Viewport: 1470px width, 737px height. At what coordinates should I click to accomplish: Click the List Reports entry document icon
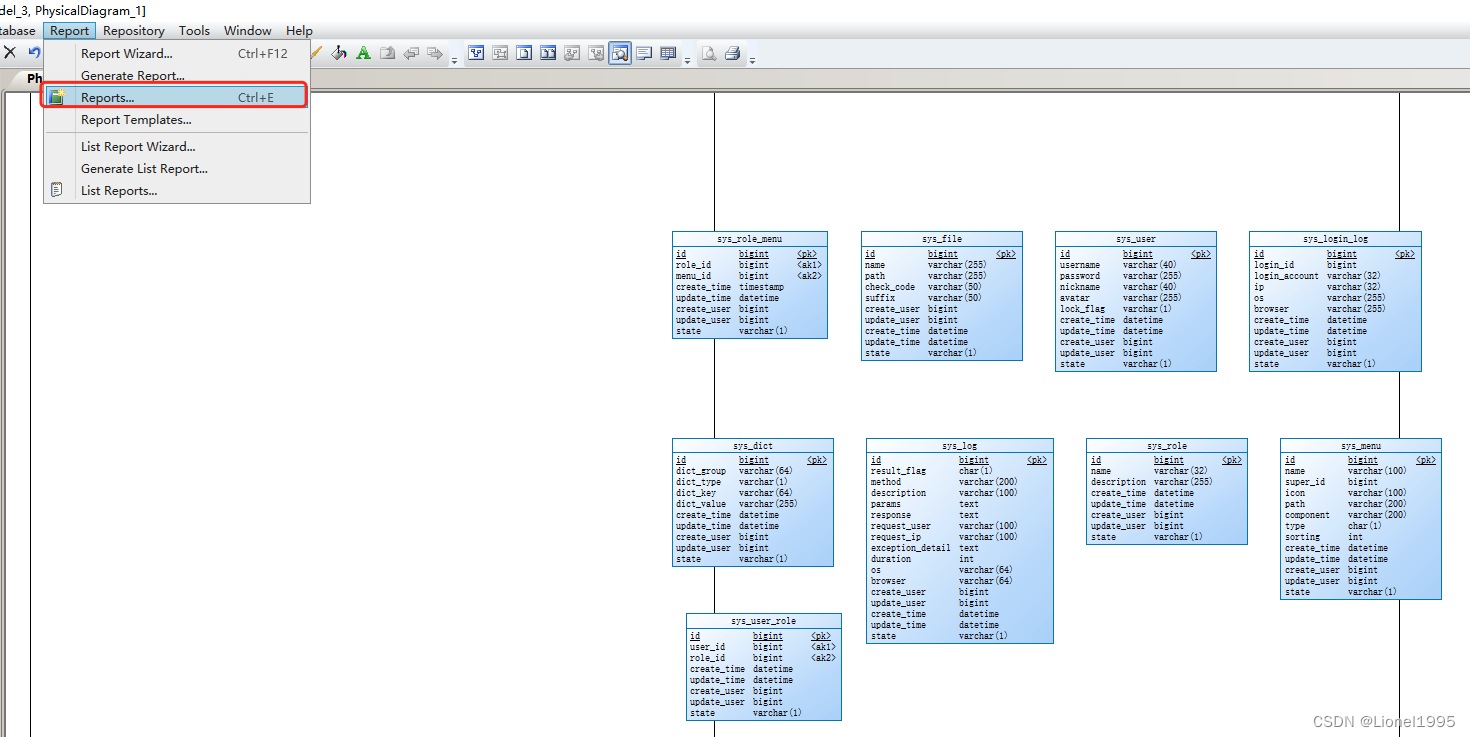tap(57, 190)
